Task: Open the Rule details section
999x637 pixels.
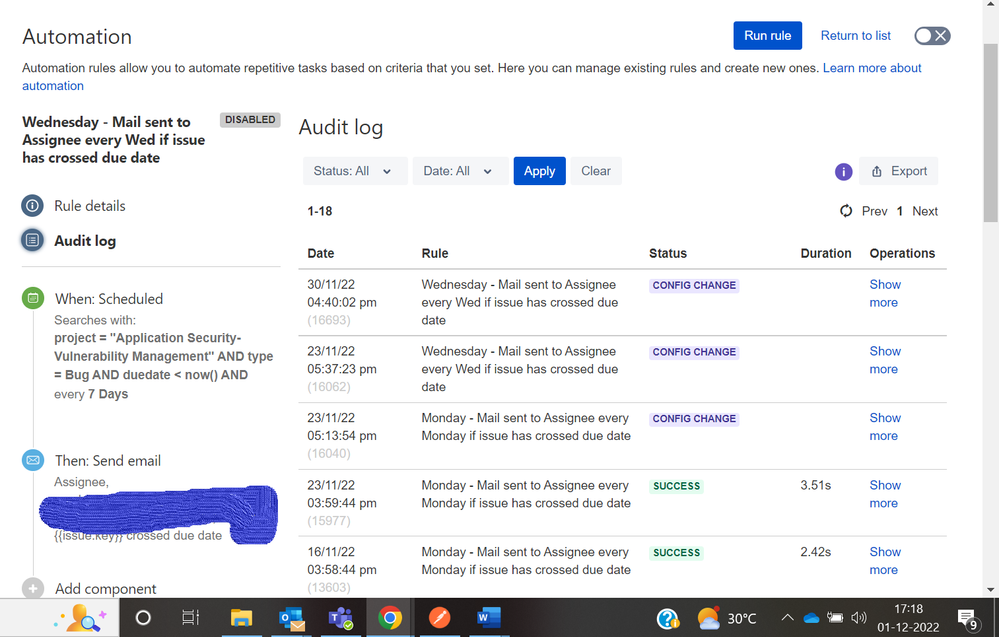Action: [89, 206]
